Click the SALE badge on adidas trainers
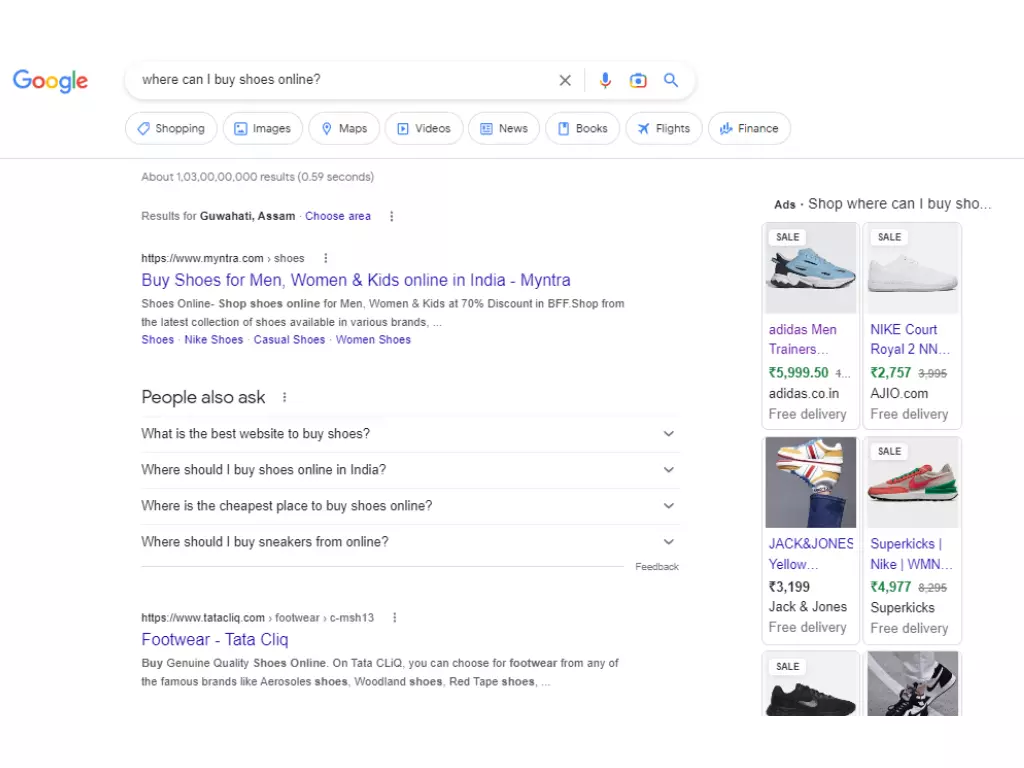Viewport: 1024px width, 768px height. (x=788, y=237)
